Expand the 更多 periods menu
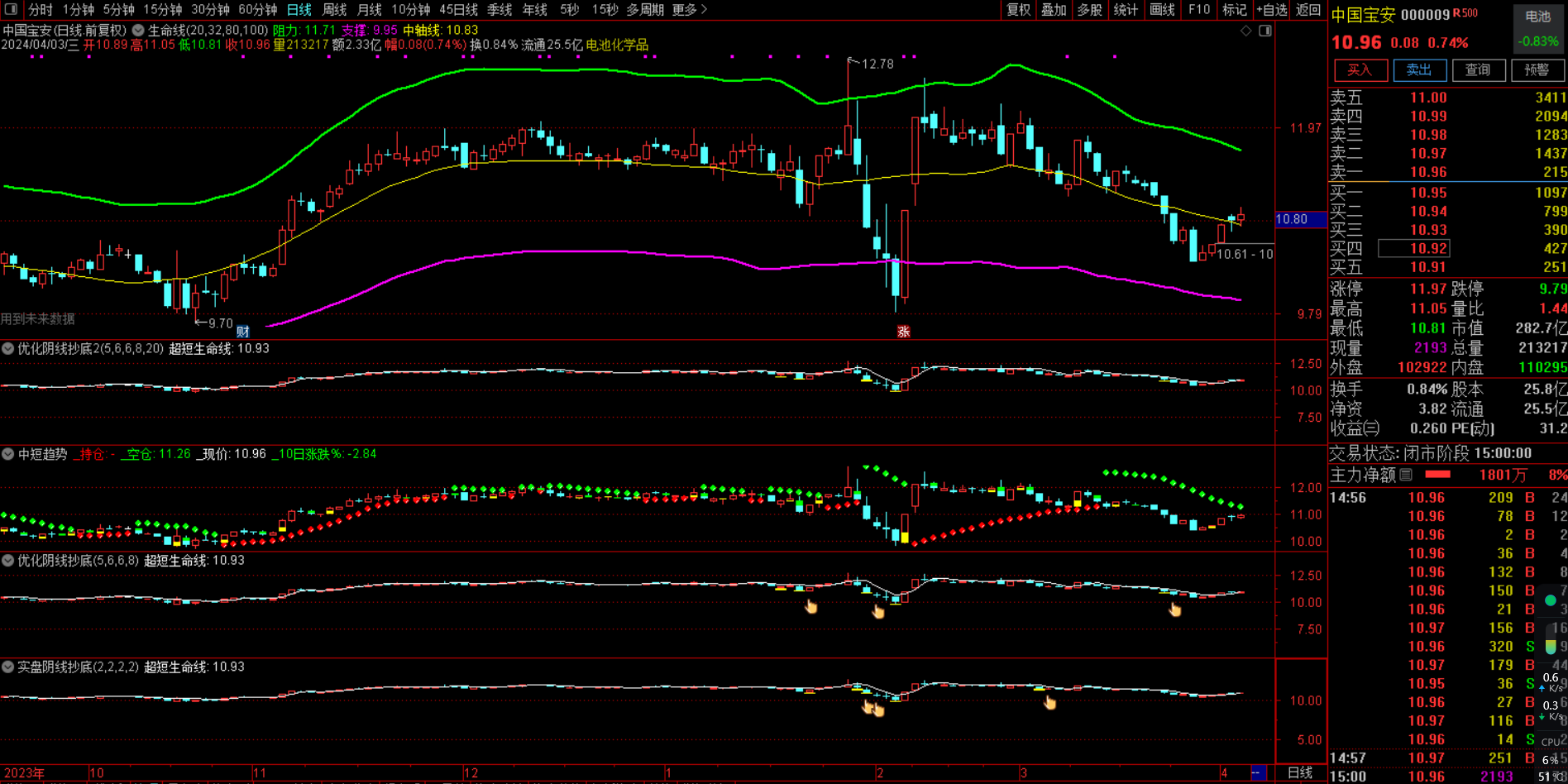 pos(690,9)
